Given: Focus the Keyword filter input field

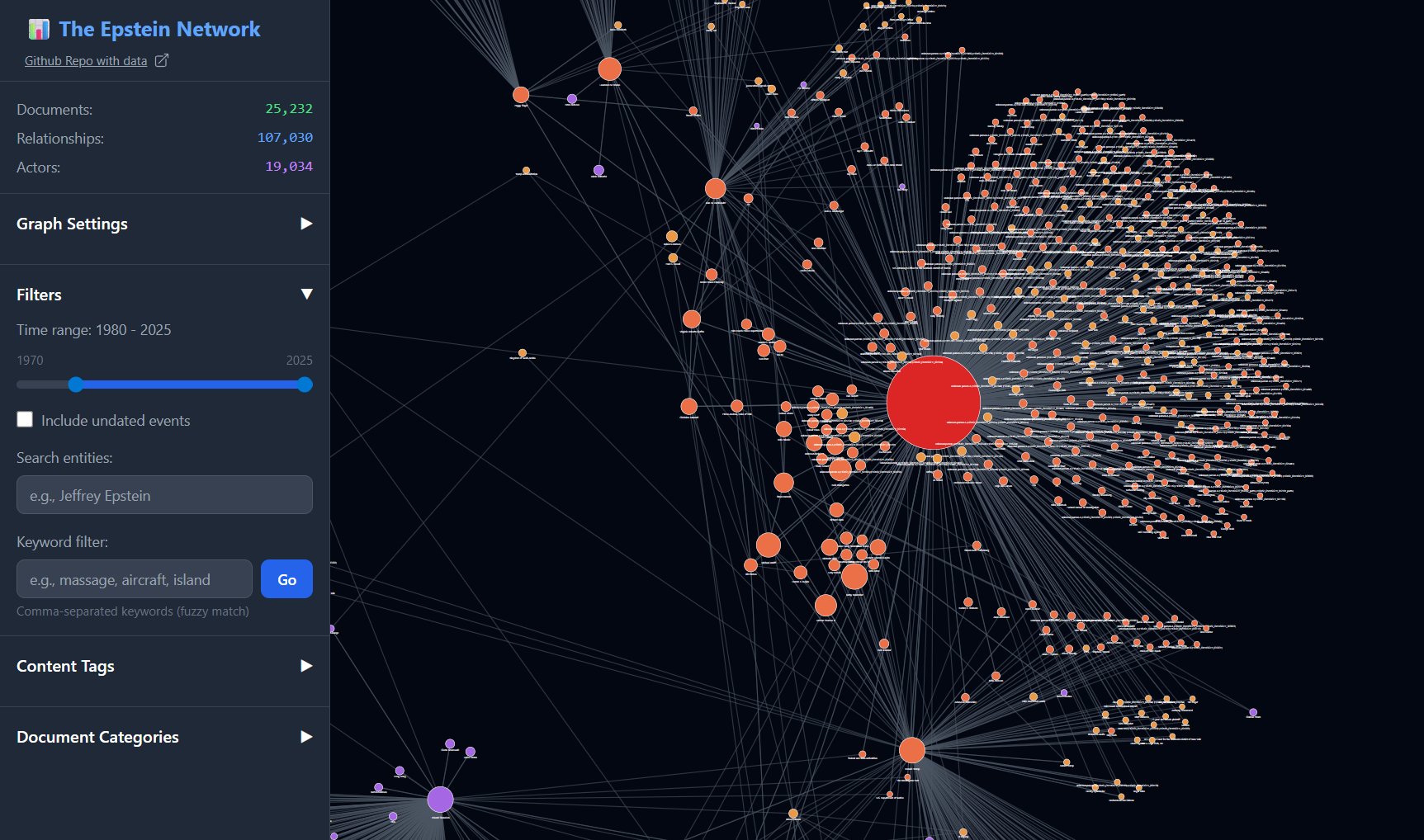Looking at the screenshot, I should (x=135, y=579).
